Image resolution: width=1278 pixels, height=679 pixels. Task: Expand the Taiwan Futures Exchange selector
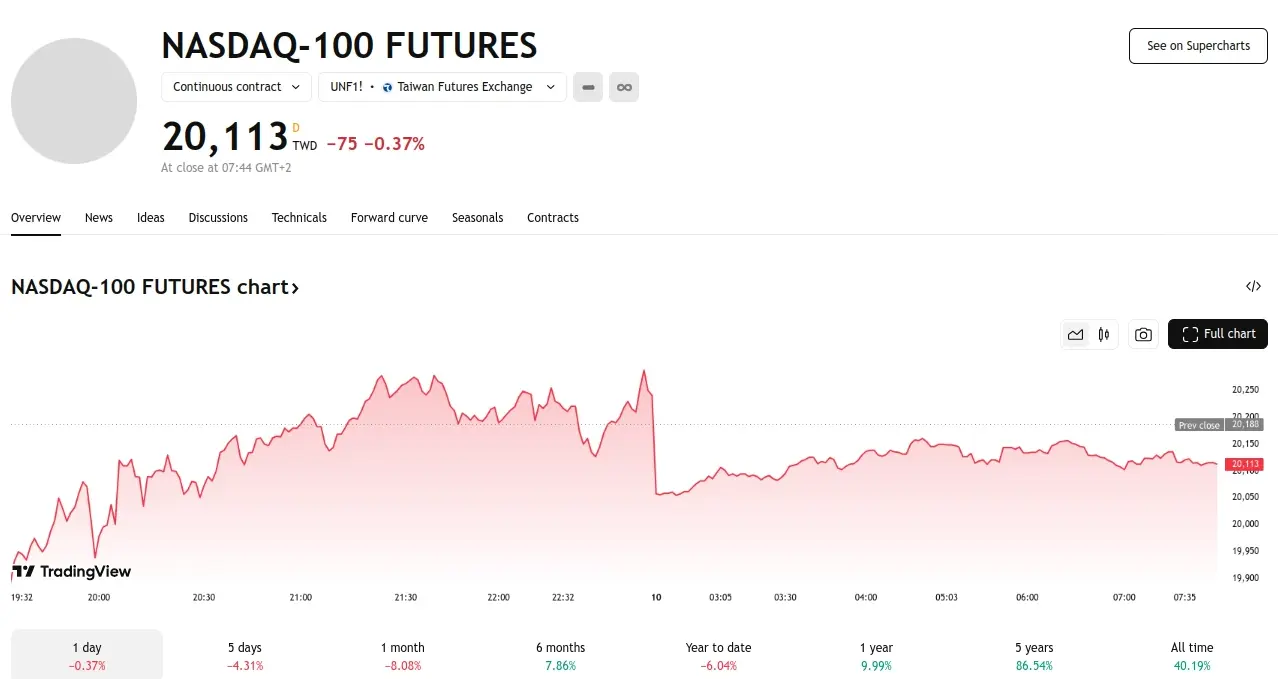click(x=440, y=87)
